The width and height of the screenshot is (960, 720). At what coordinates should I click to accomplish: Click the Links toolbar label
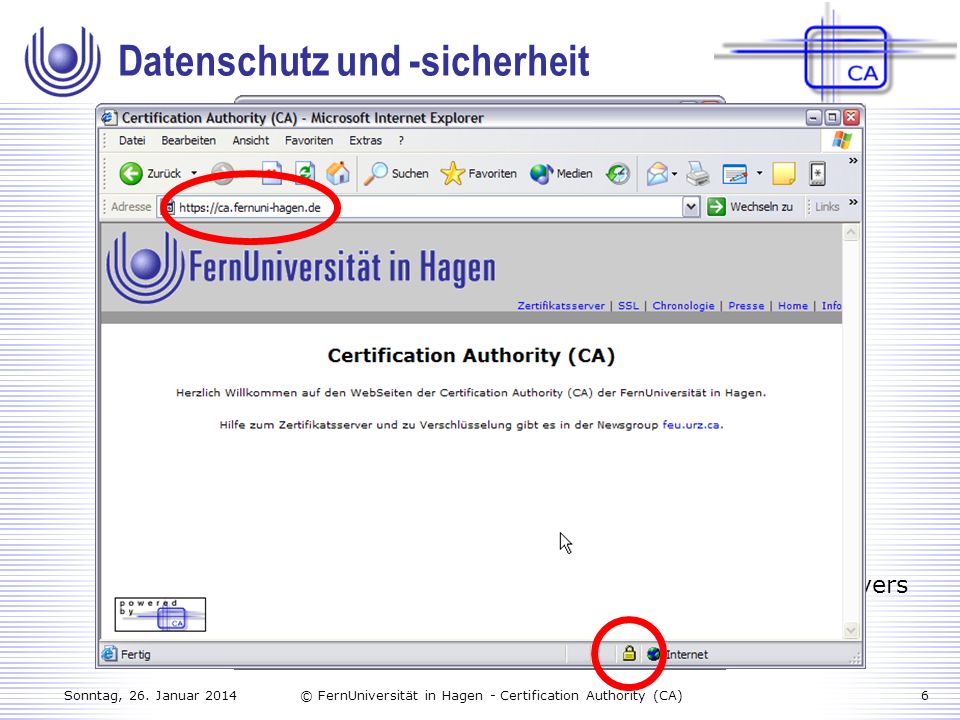827,207
